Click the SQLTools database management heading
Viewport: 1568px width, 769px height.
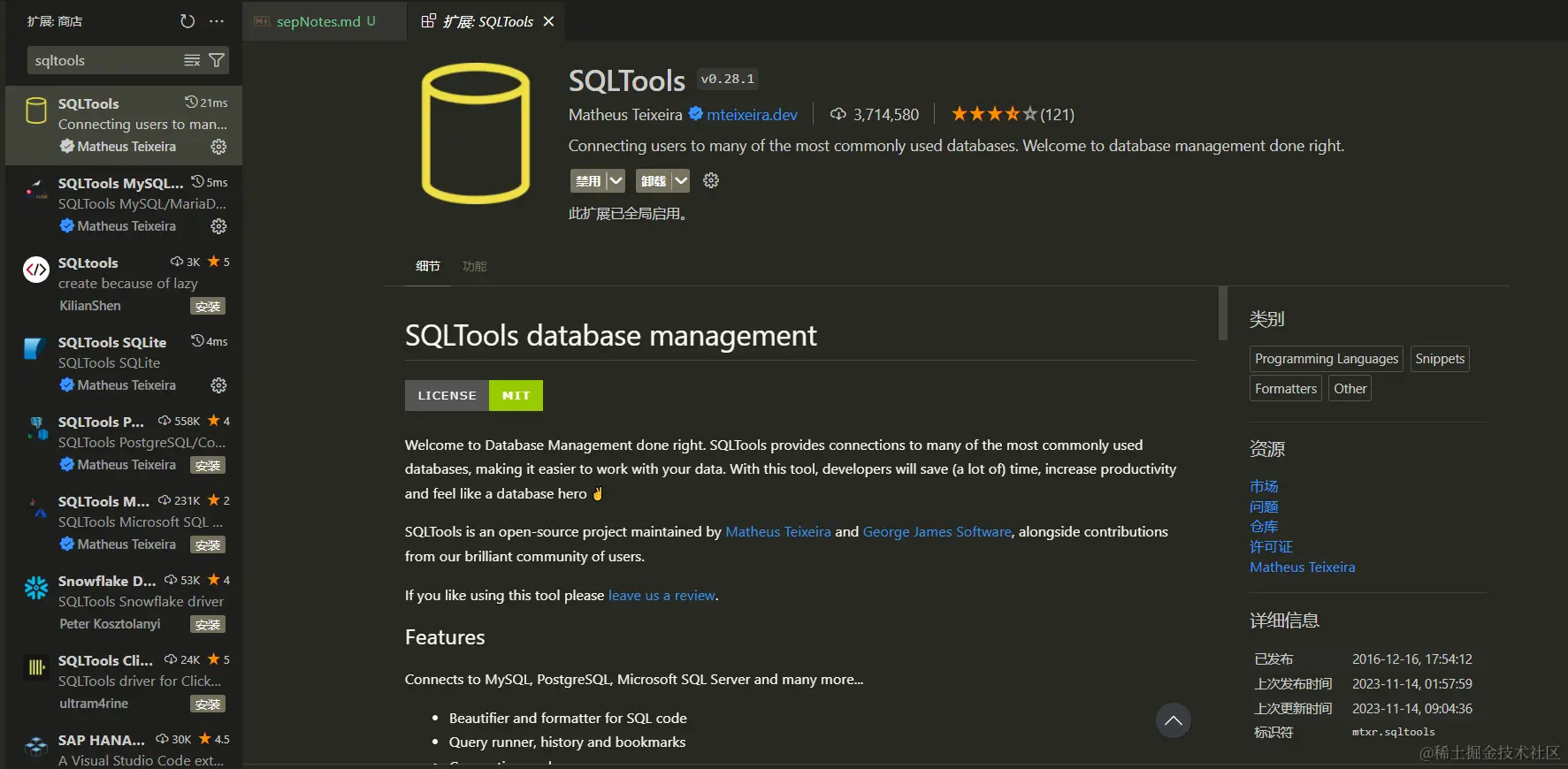tap(611, 336)
